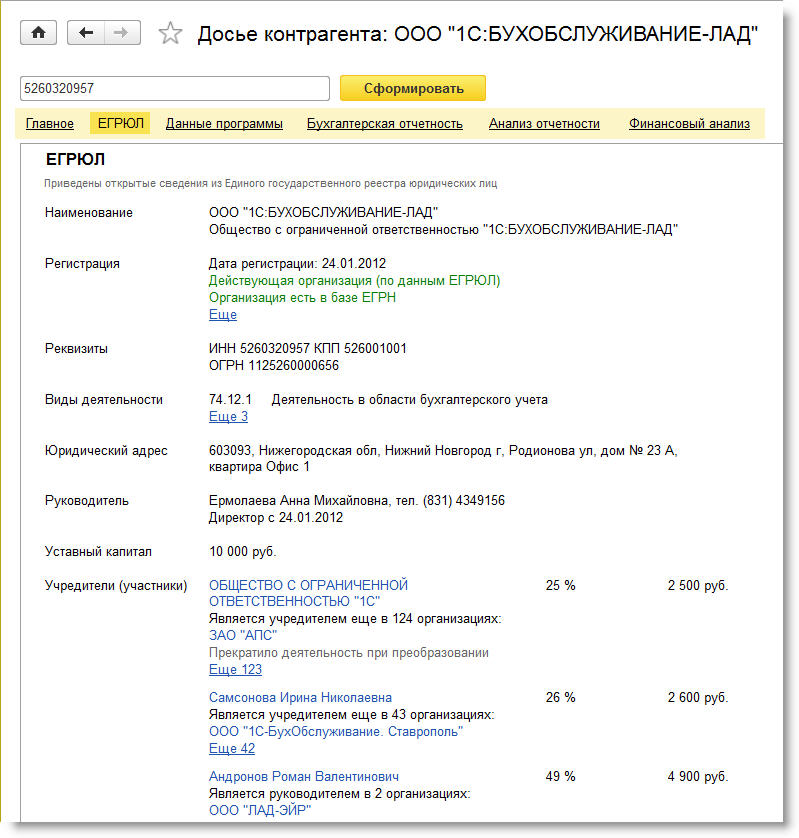
Task: Switch to Анализ отчетности tab
Action: (x=544, y=123)
